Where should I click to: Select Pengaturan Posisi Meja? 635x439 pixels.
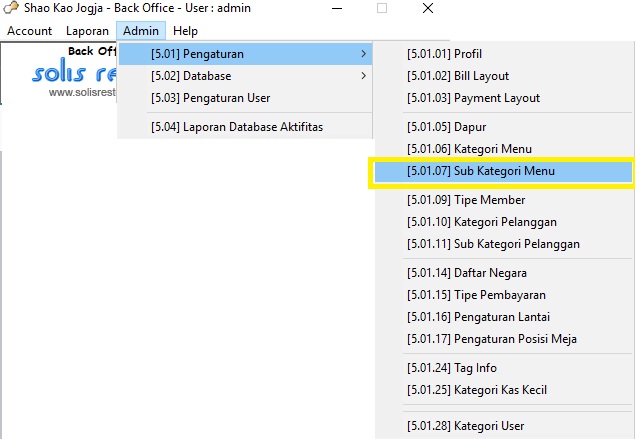491,339
